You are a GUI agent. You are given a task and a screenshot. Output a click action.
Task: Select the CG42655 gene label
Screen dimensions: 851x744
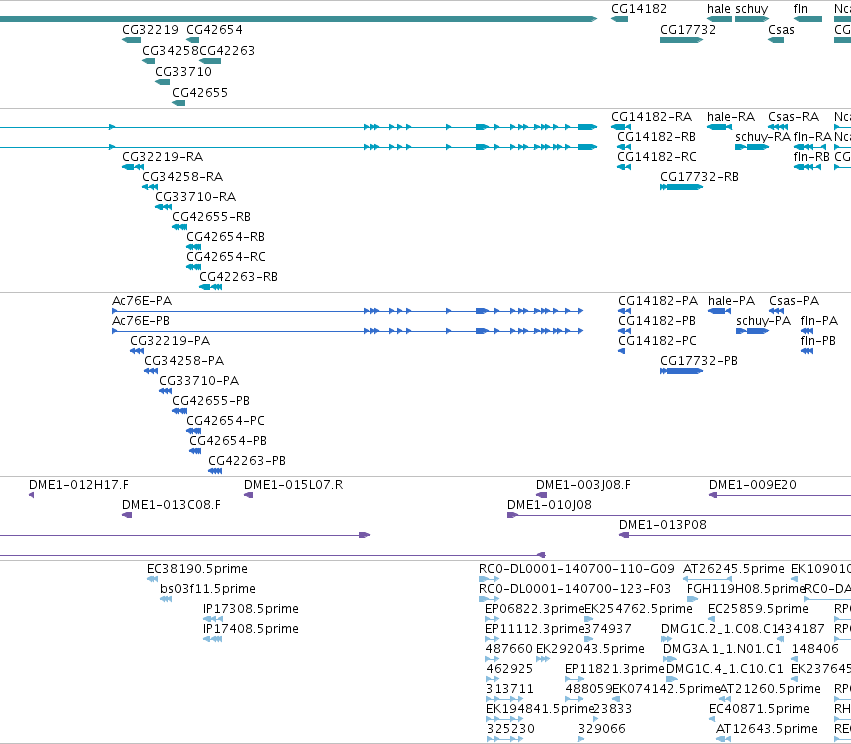[200, 93]
